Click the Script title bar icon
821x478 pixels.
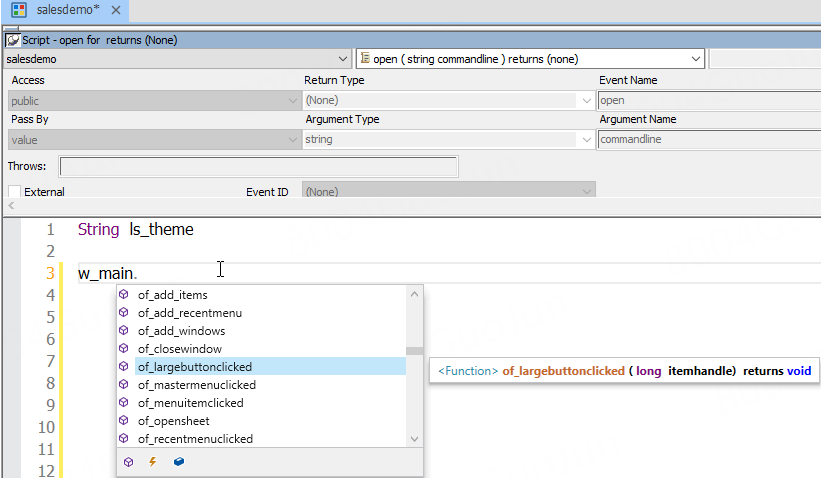pos(13,41)
